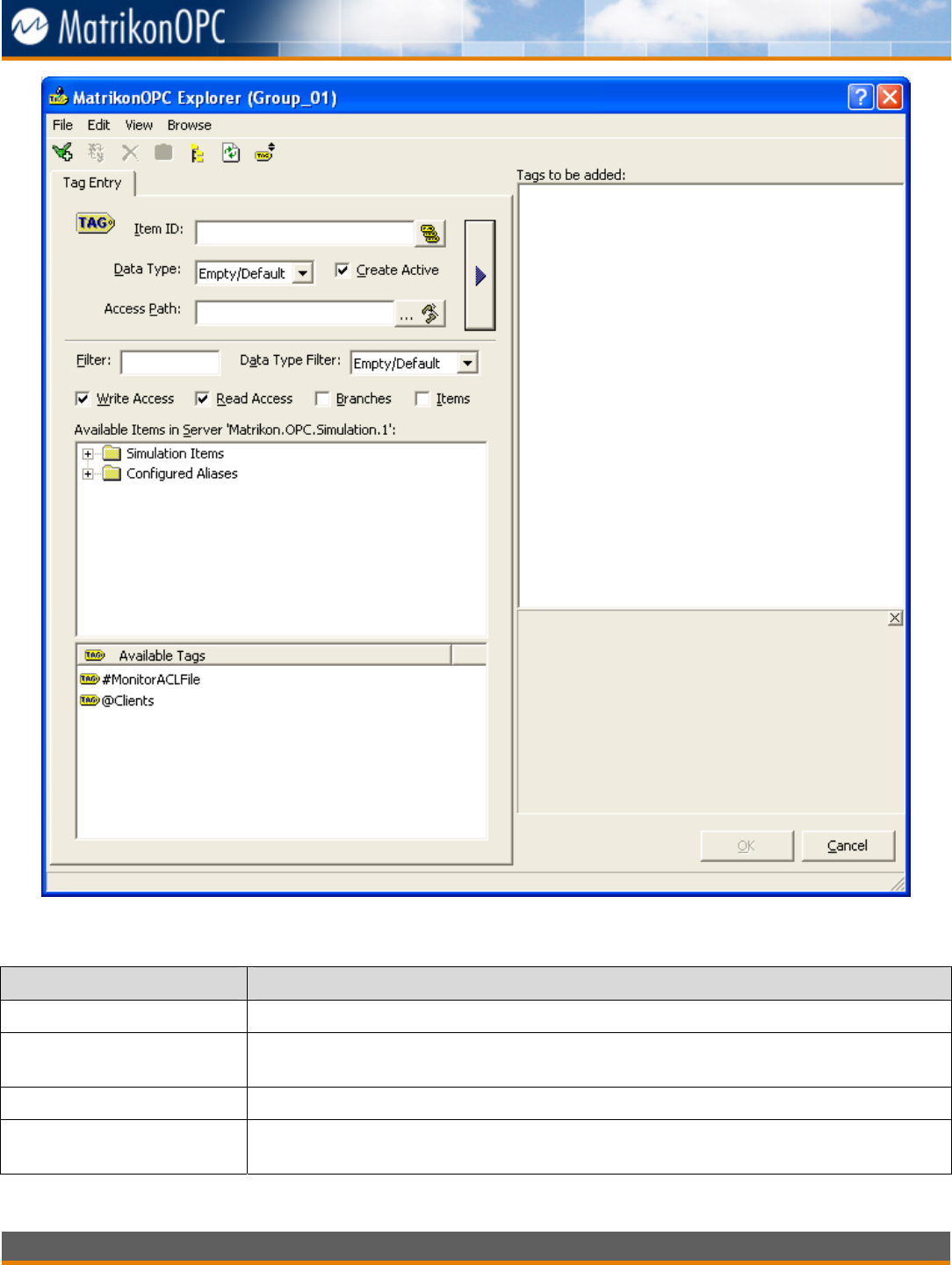The image size is (952, 1265).
Task: Click the tag icon in Available Tags header
Action: tap(95, 655)
